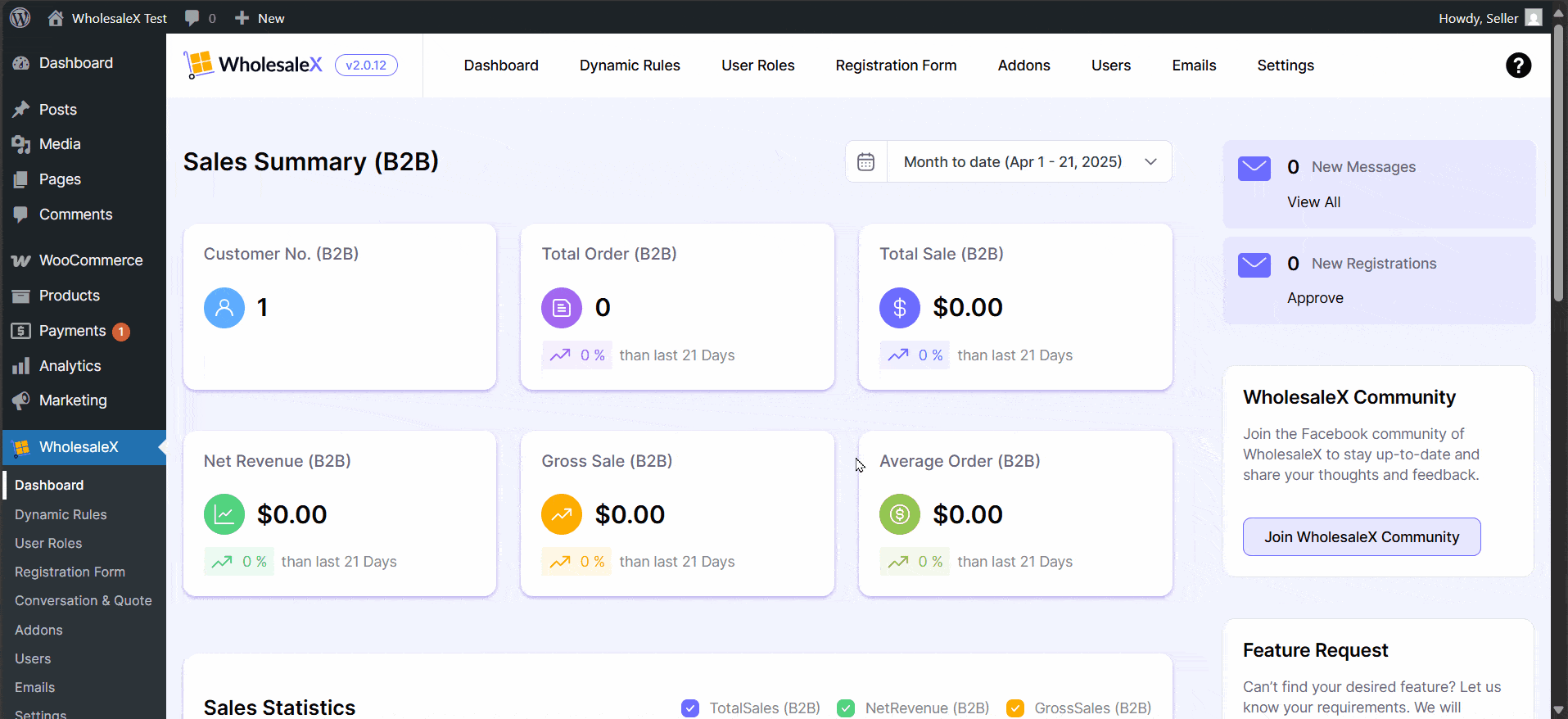Image resolution: width=1568 pixels, height=719 pixels.
Task: Click the Sales Summary (B2B) heading
Action: click(311, 161)
